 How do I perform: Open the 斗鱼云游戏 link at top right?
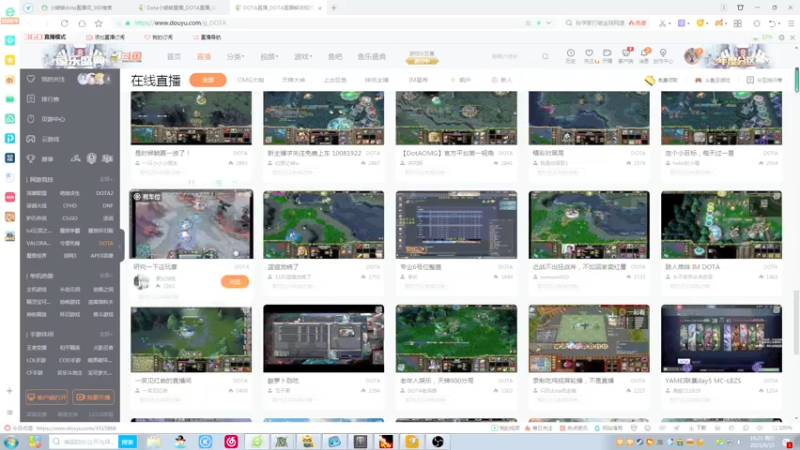pyautogui.click(x=713, y=80)
